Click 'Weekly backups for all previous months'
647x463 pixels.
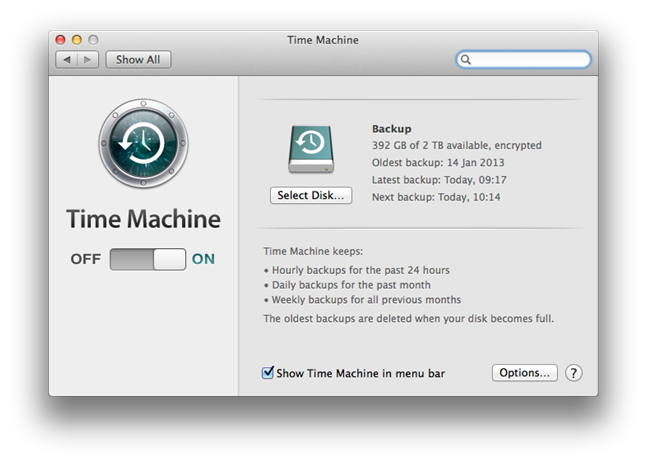click(x=366, y=300)
